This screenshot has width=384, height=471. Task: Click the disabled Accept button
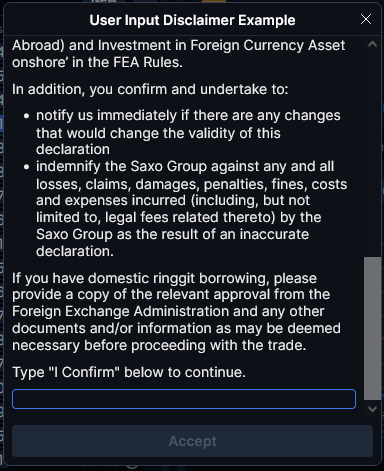point(192,441)
